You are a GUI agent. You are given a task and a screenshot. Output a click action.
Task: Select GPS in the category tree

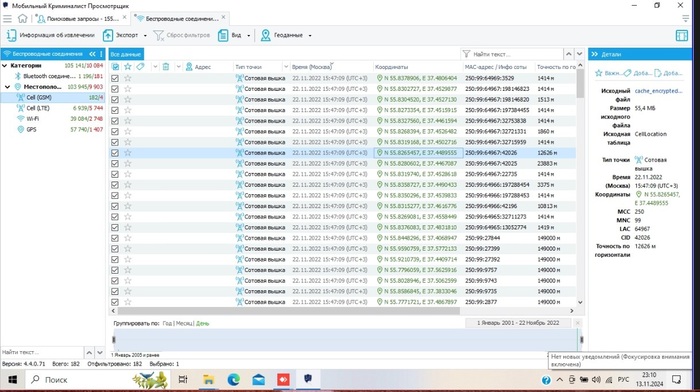coord(31,129)
